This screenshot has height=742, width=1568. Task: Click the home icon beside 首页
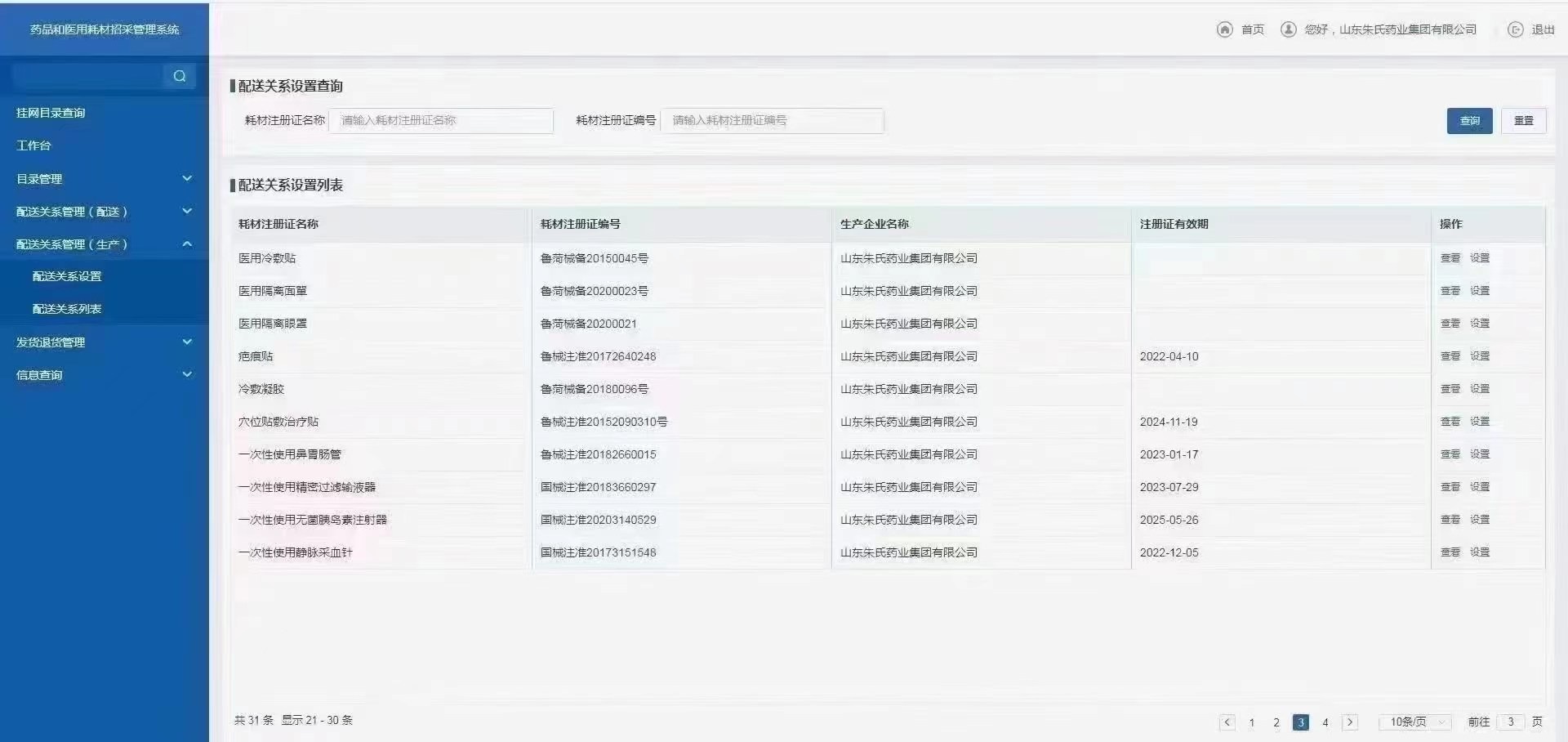1224,29
